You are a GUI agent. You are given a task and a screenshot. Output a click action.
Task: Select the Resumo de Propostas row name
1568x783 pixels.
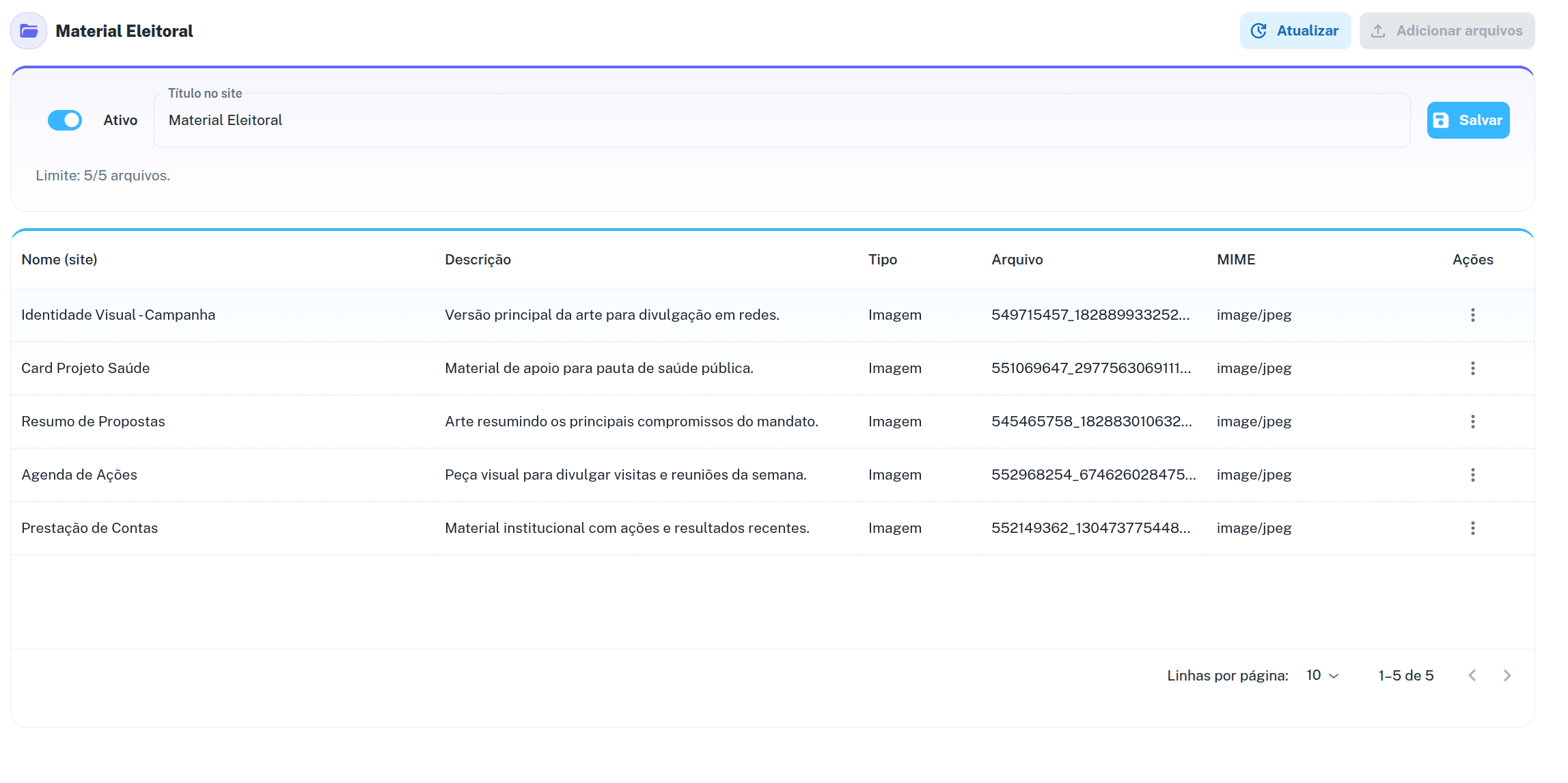tap(93, 422)
